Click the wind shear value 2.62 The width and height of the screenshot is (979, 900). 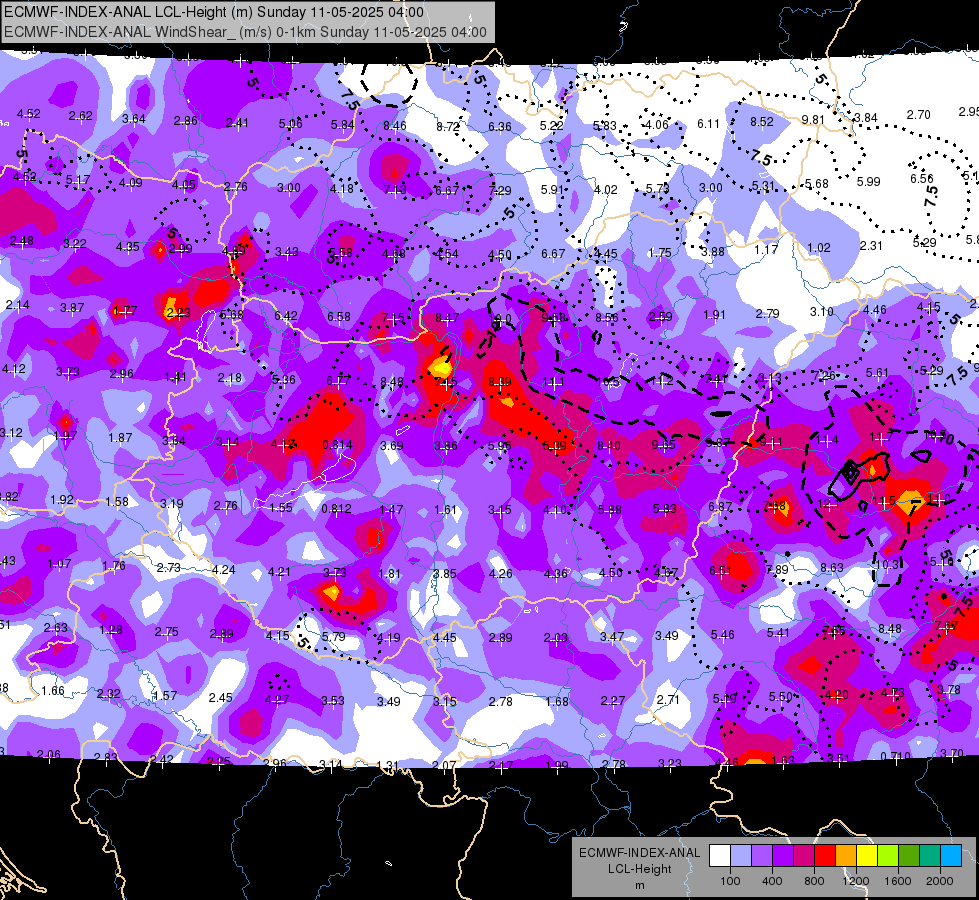point(81,116)
